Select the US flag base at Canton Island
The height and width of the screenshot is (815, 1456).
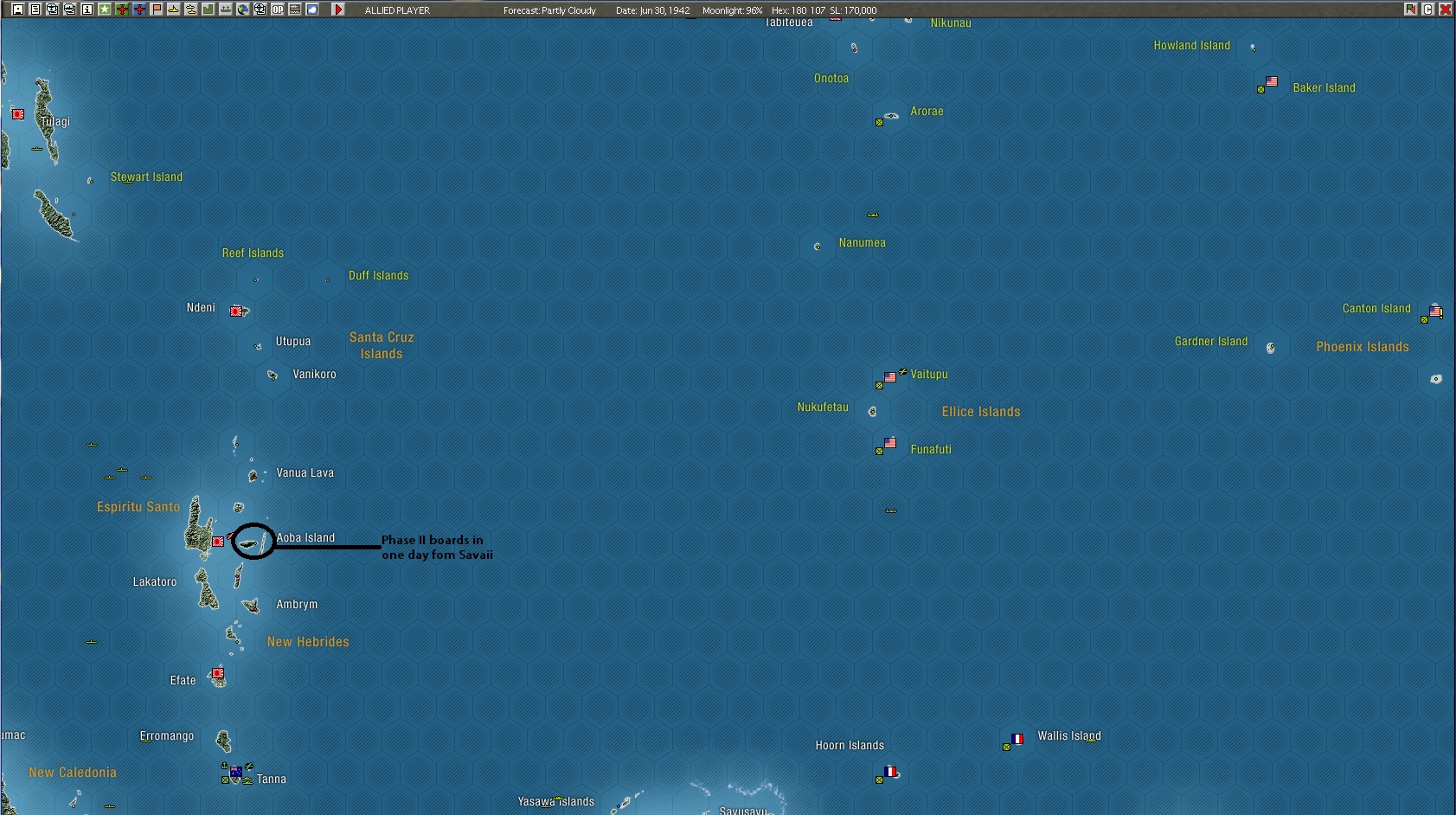coord(1436,311)
